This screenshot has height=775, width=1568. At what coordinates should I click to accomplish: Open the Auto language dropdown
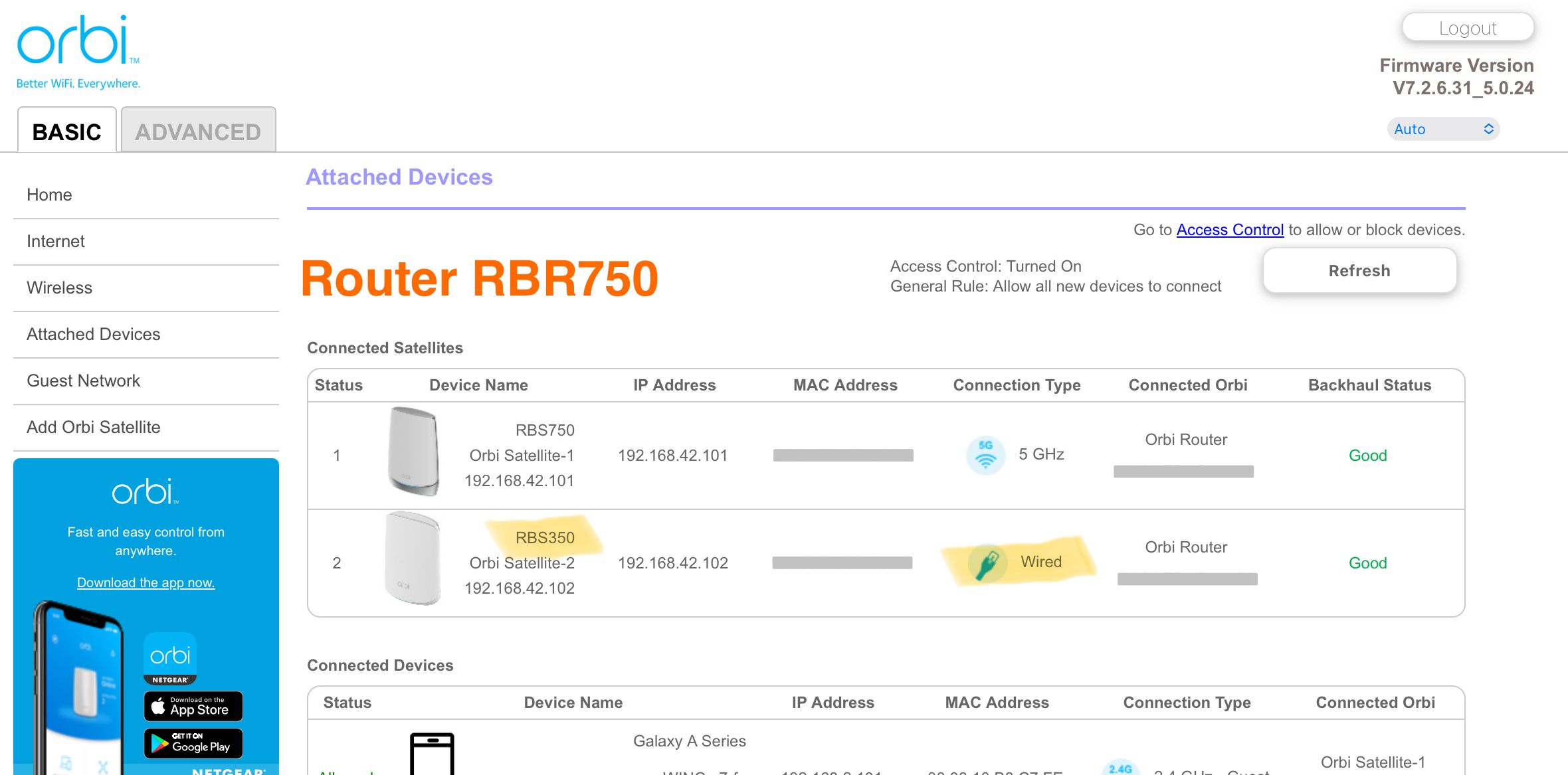tap(1443, 129)
